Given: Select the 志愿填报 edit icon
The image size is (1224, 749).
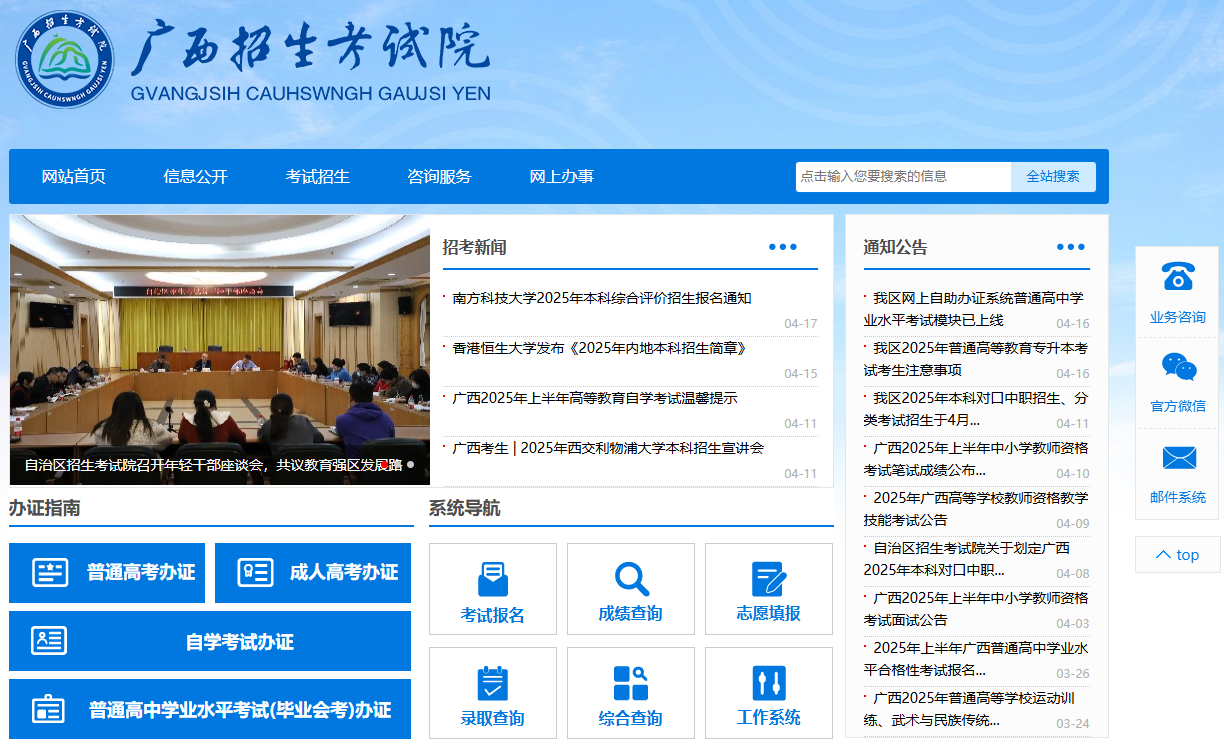Looking at the screenshot, I should 768,579.
